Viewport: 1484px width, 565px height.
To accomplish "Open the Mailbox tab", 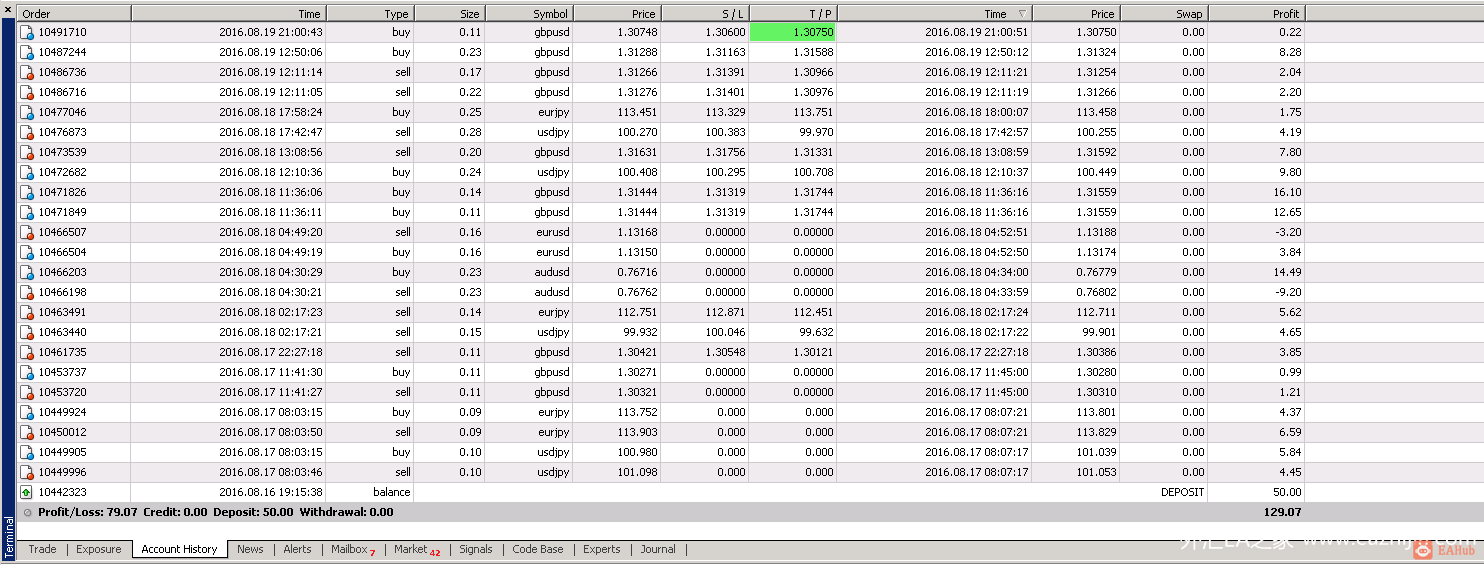I will [x=353, y=549].
